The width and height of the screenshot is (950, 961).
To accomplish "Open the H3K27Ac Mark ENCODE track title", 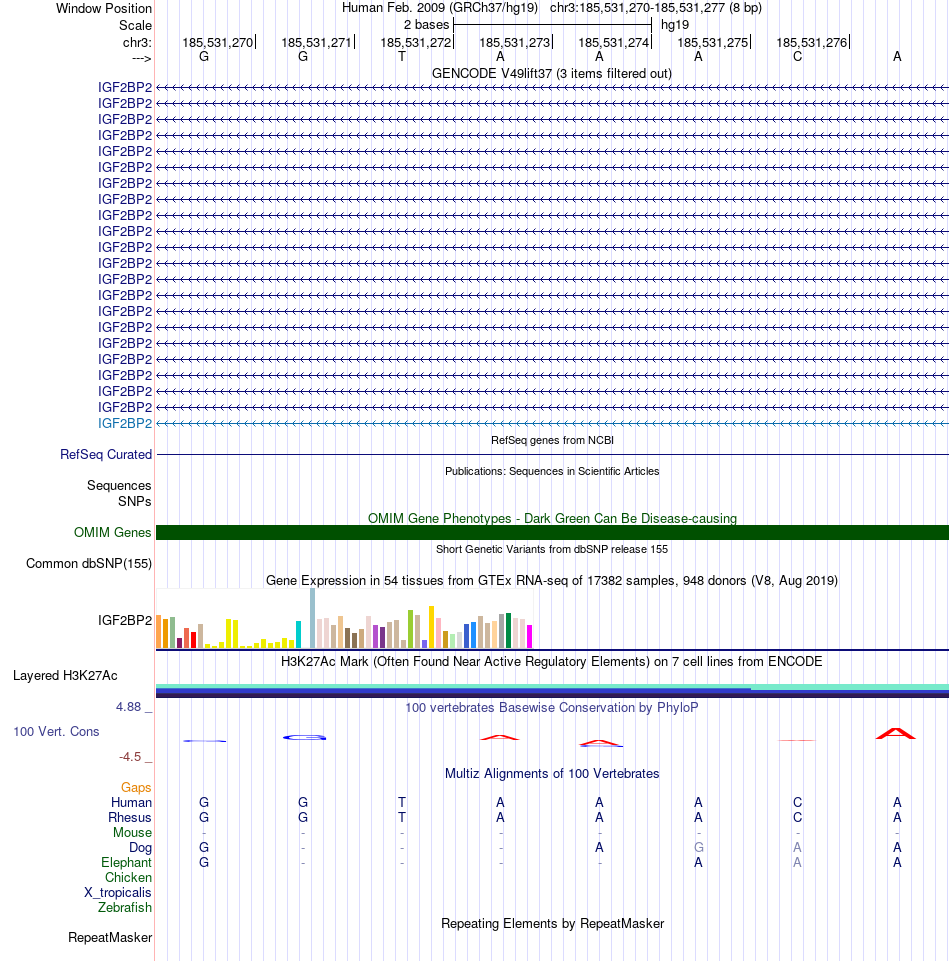I will click(552, 661).
